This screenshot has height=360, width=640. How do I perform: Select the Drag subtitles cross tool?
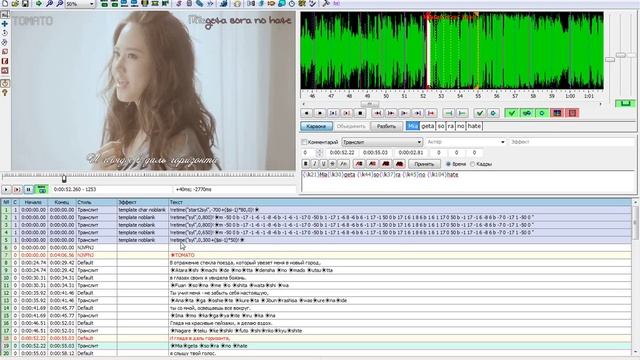[4, 24]
